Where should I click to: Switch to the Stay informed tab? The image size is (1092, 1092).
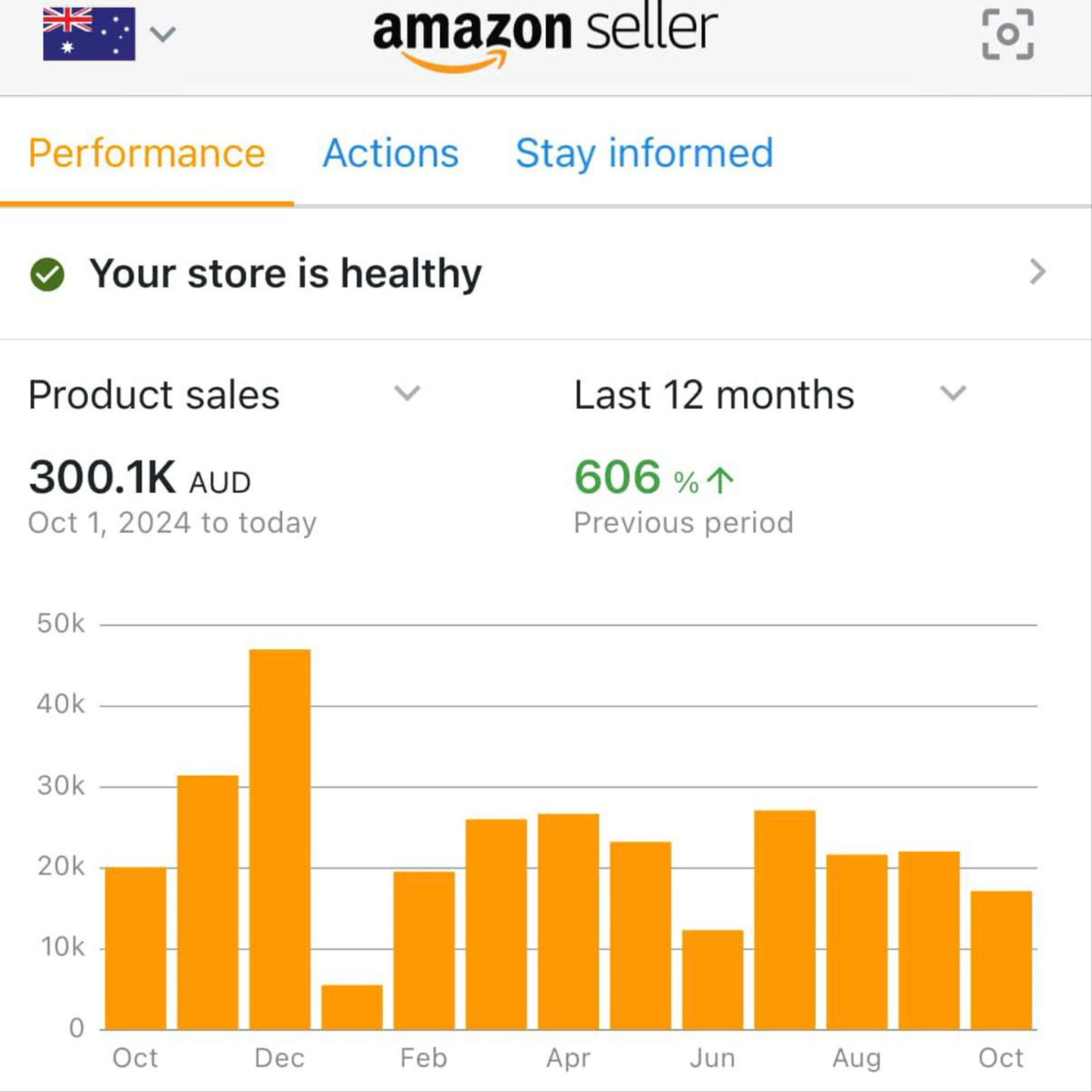click(644, 153)
